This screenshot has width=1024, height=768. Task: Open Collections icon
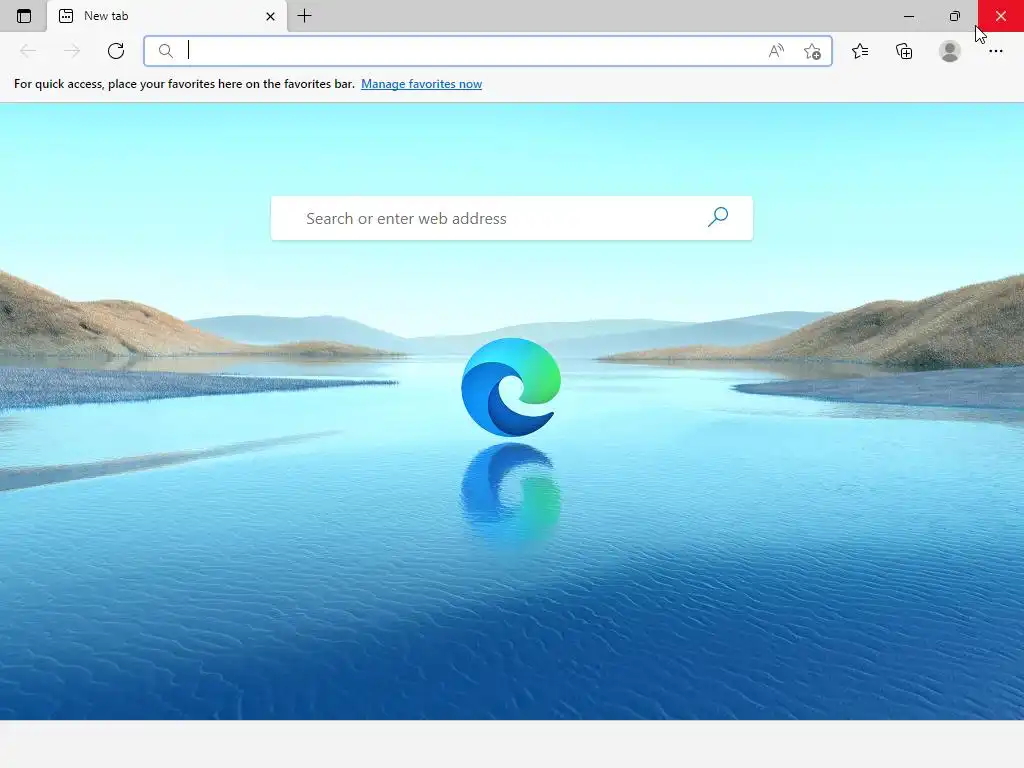click(x=904, y=51)
